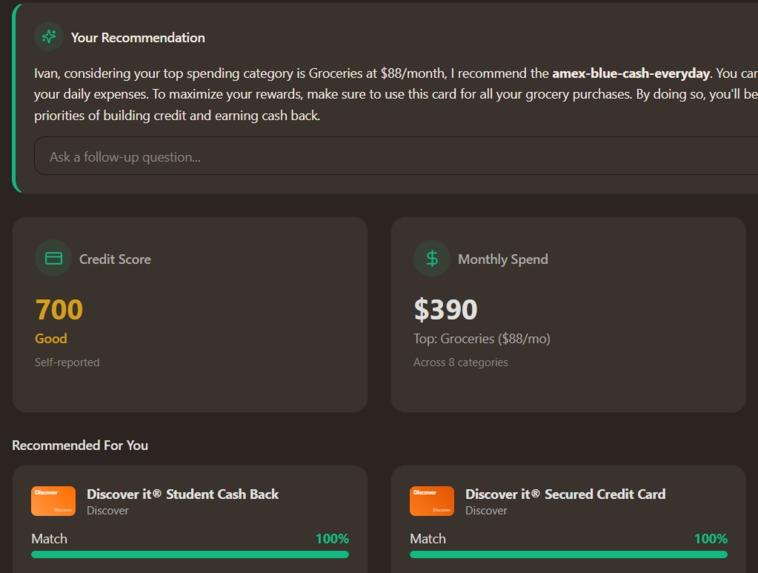Click the 100% match value for Secured Credit Card
This screenshot has width=758, height=573.
click(711, 539)
